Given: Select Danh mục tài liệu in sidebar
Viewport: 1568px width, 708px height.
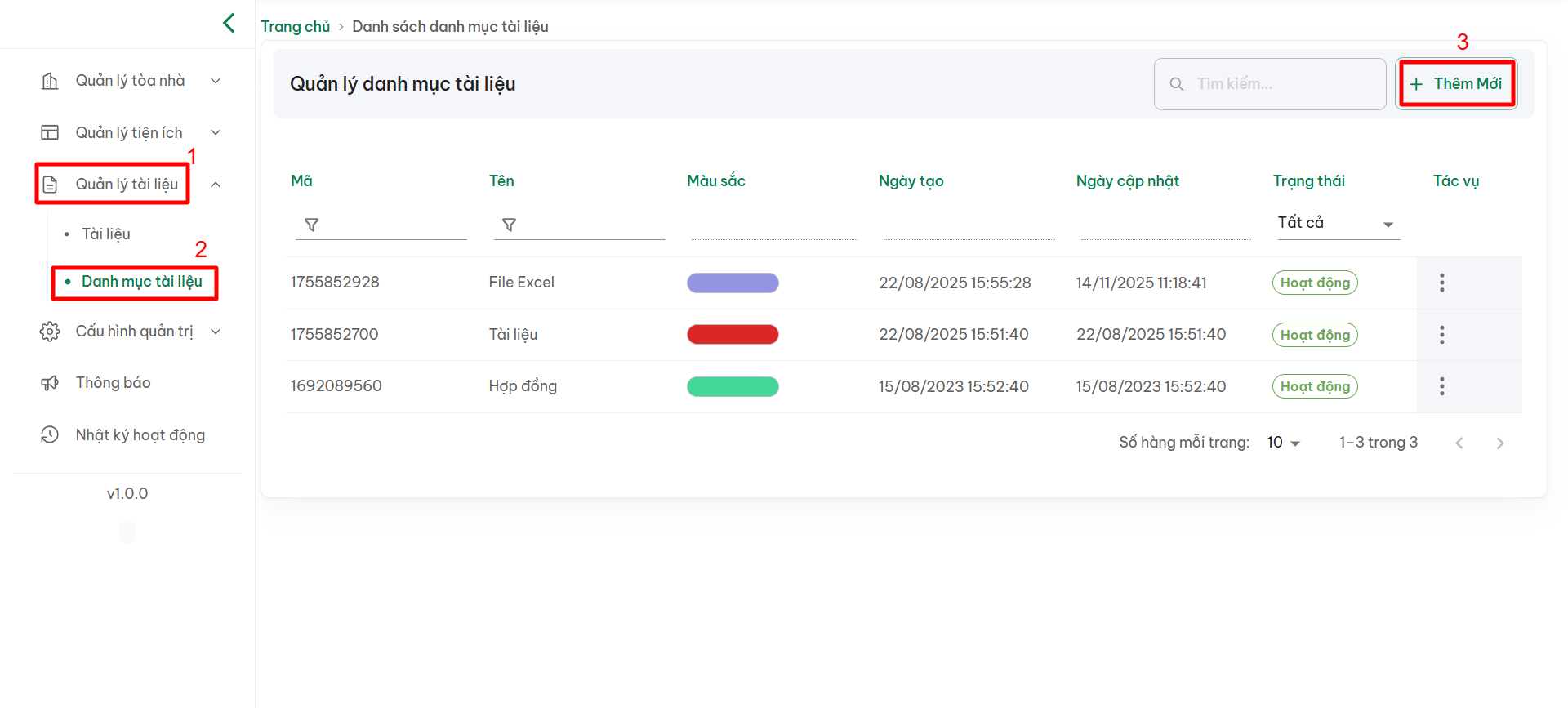Looking at the screenshot, I should point(141,282).
